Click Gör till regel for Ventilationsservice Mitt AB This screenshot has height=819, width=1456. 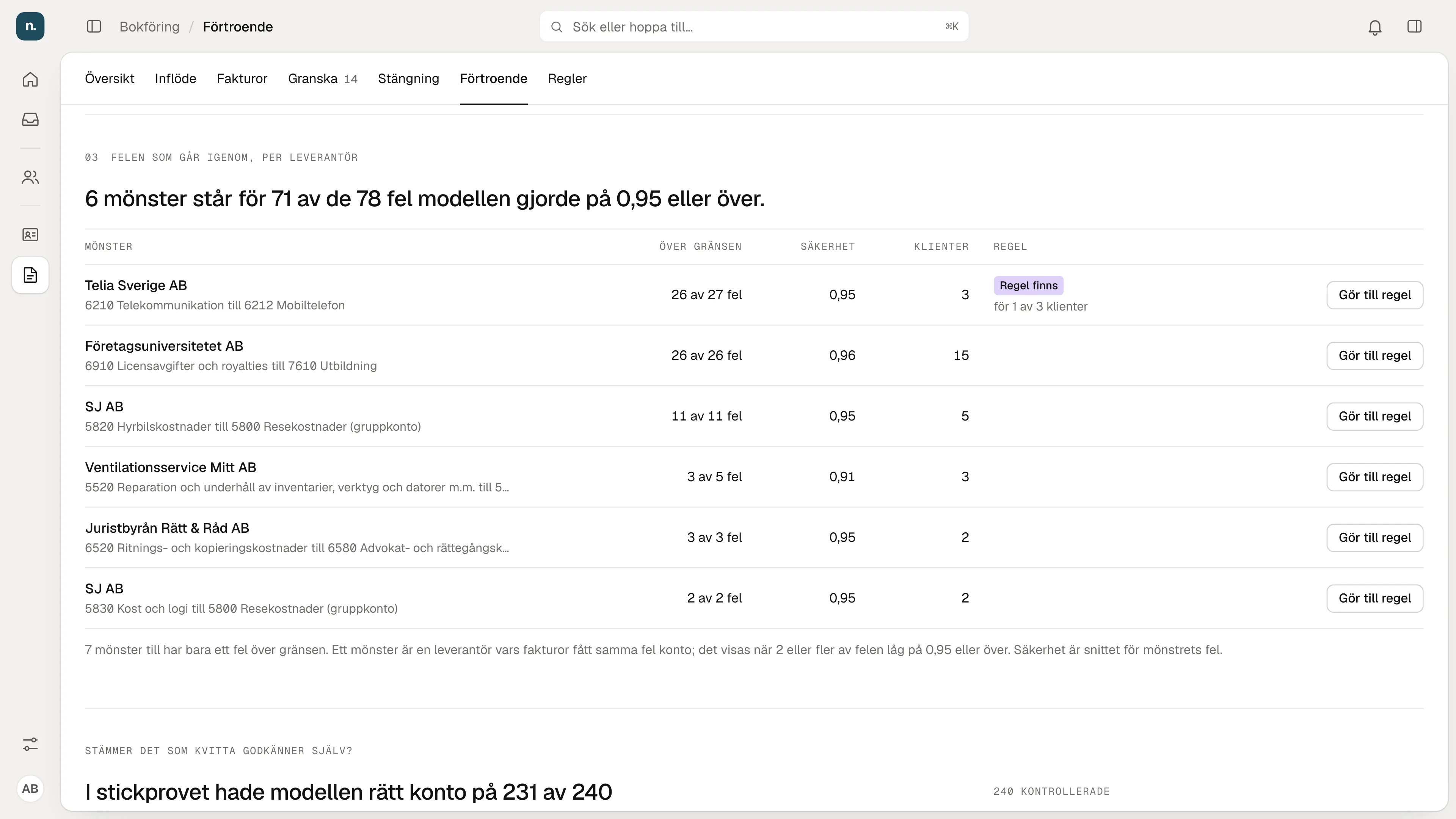[1374, 477]
